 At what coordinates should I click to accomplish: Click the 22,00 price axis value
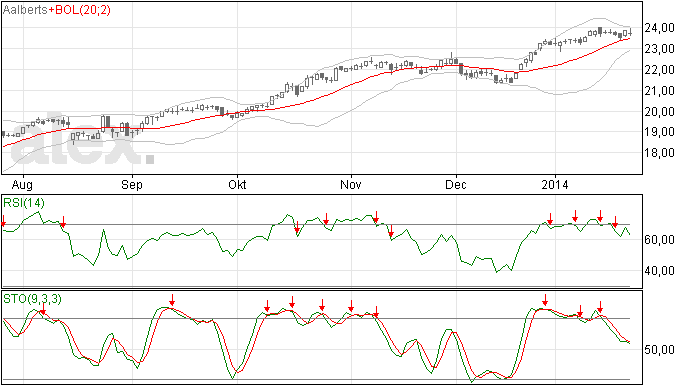[659, 70]
